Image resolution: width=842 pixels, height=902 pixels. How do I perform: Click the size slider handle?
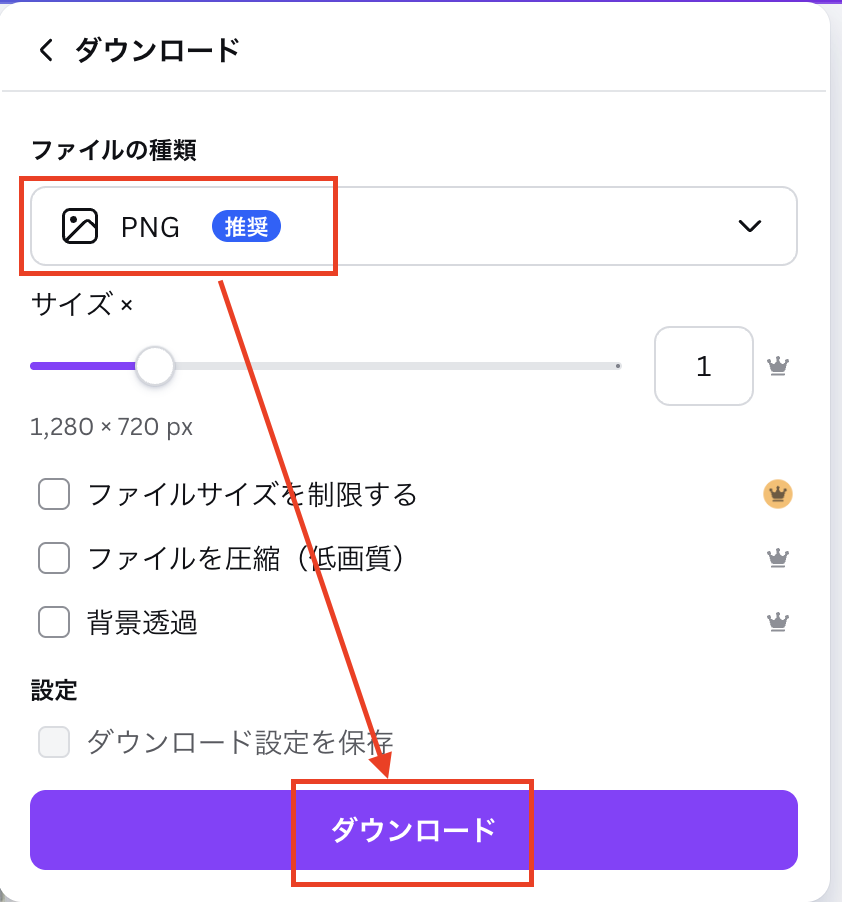pos(154,366)
